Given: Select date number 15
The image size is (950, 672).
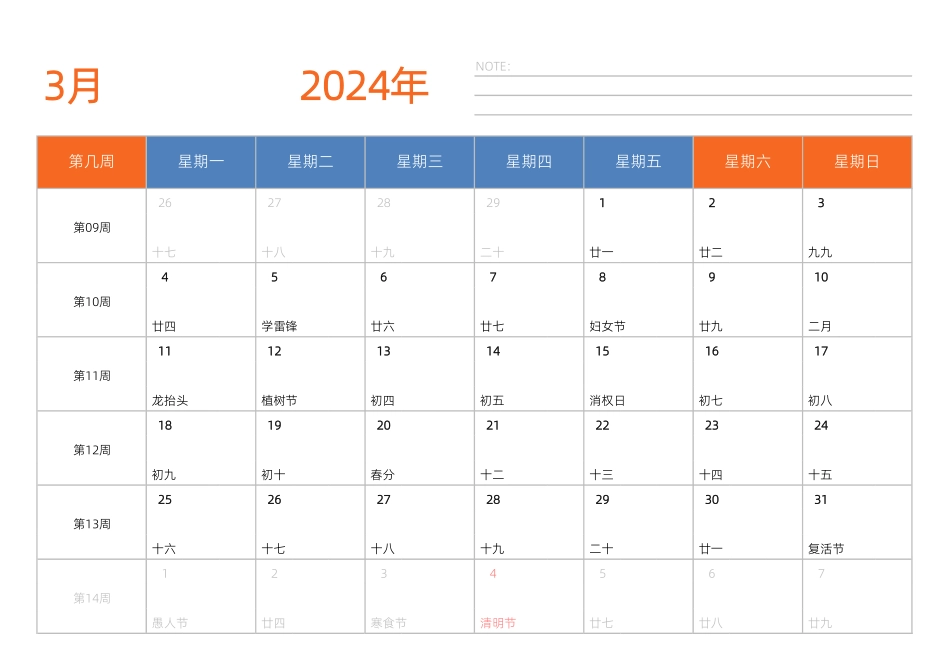Looking at the screenshot, I should click(602, 351).
